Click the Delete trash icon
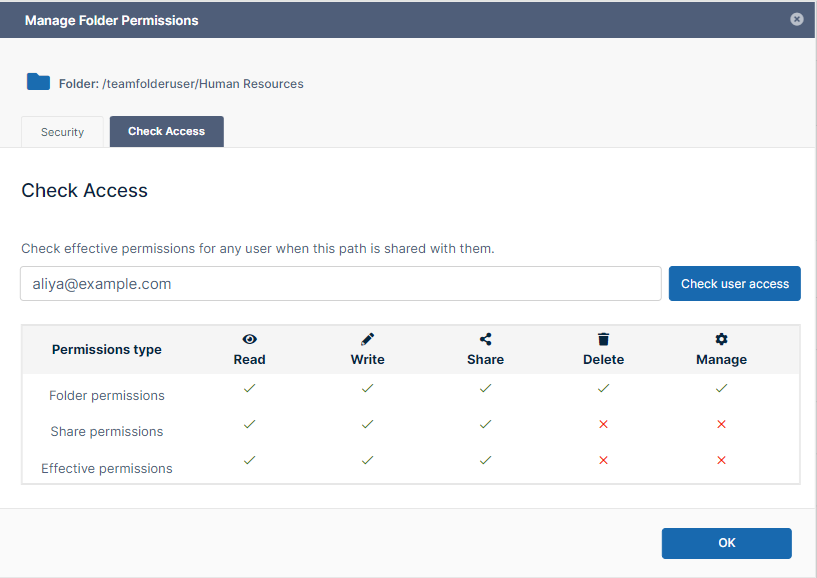 point(603,340)
